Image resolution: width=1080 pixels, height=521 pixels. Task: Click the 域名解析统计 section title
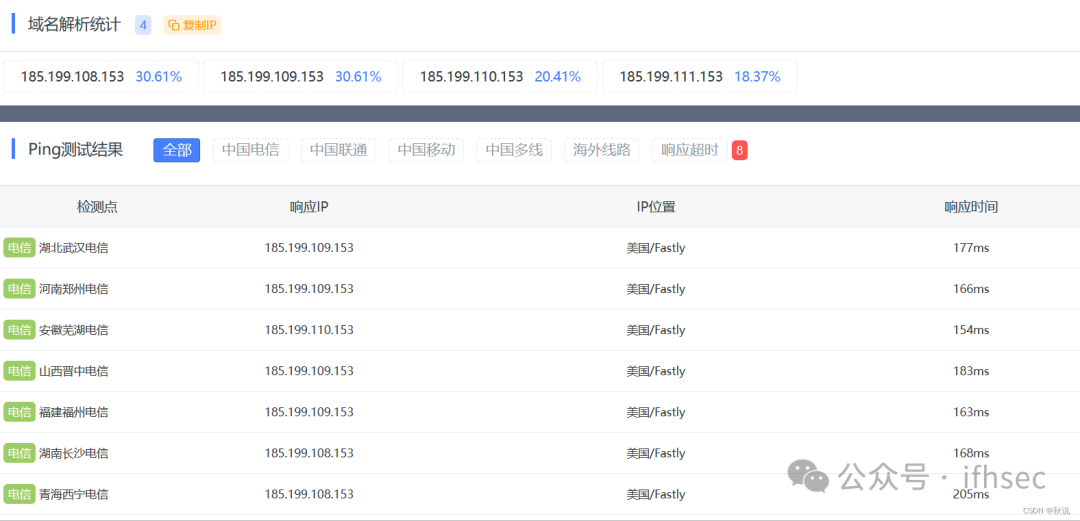click(x=74, y=25)
